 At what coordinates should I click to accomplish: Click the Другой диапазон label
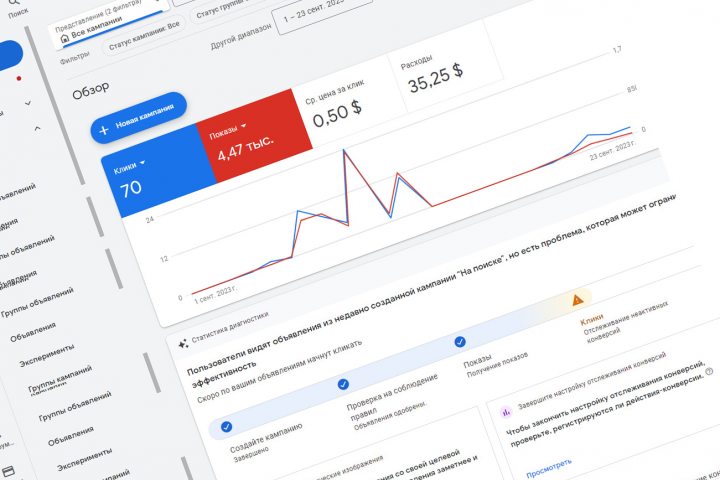tap(241, 36)
